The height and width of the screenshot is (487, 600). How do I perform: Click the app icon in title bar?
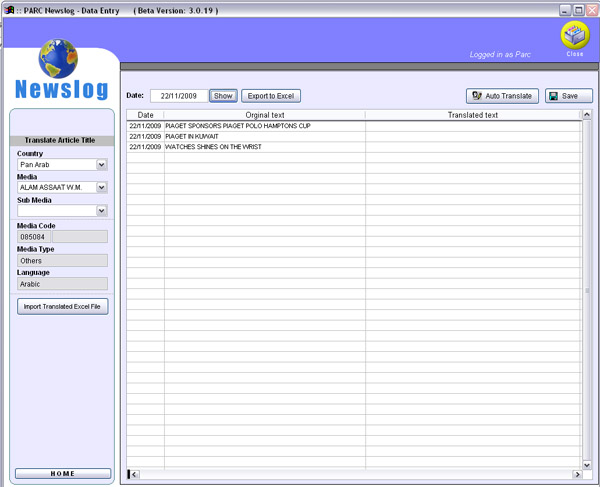point(9,10)
